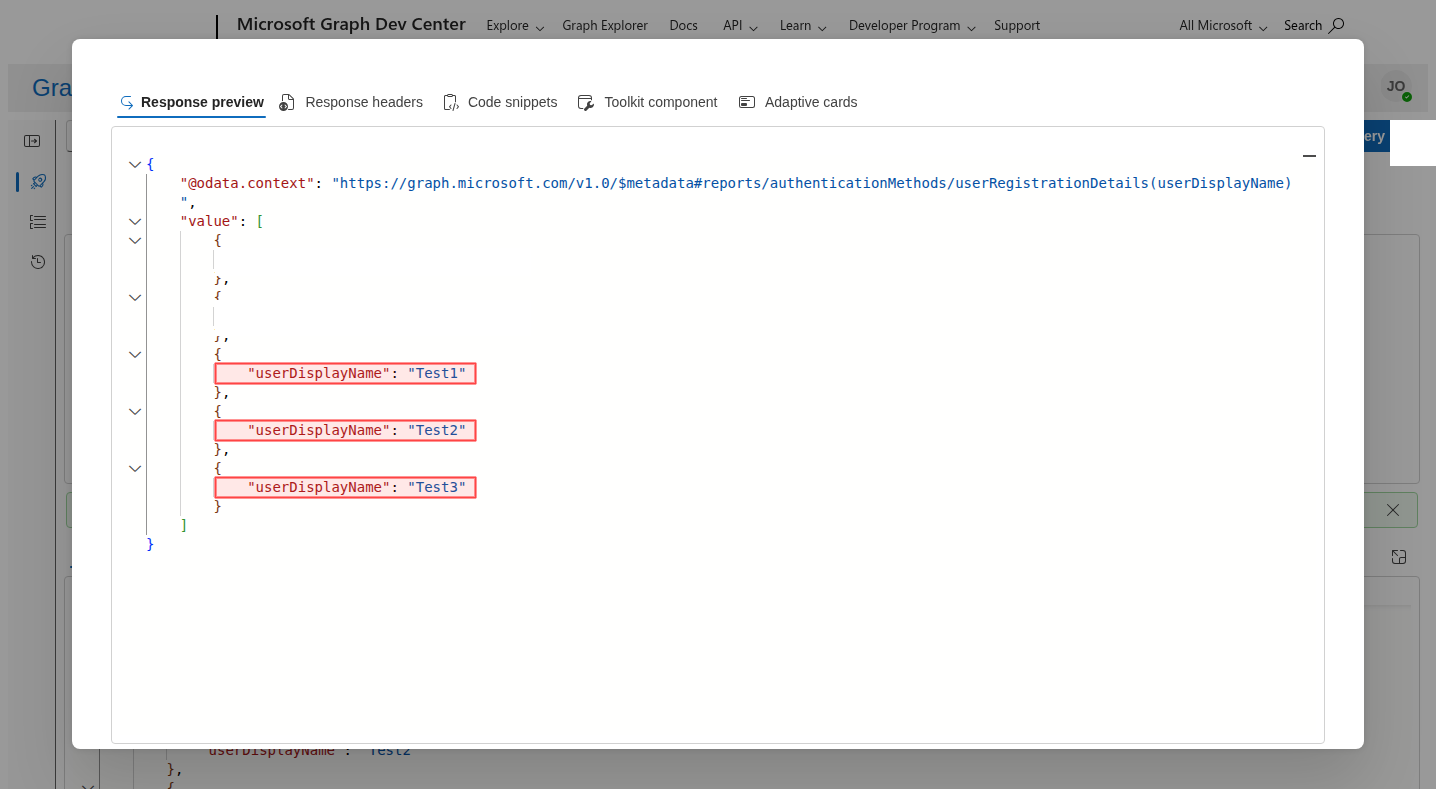View request history with the clock icon
This screenshot has width=1451, height=789.
[x=37, y=261]
